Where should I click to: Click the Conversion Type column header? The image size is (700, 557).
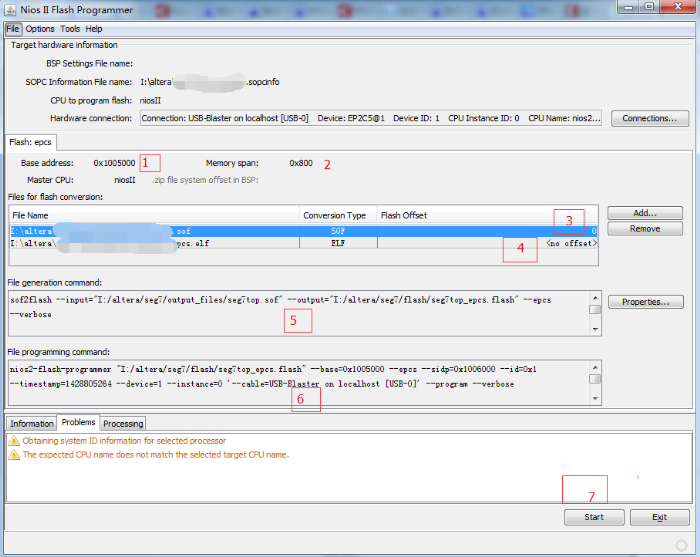[x=337, y=215]
